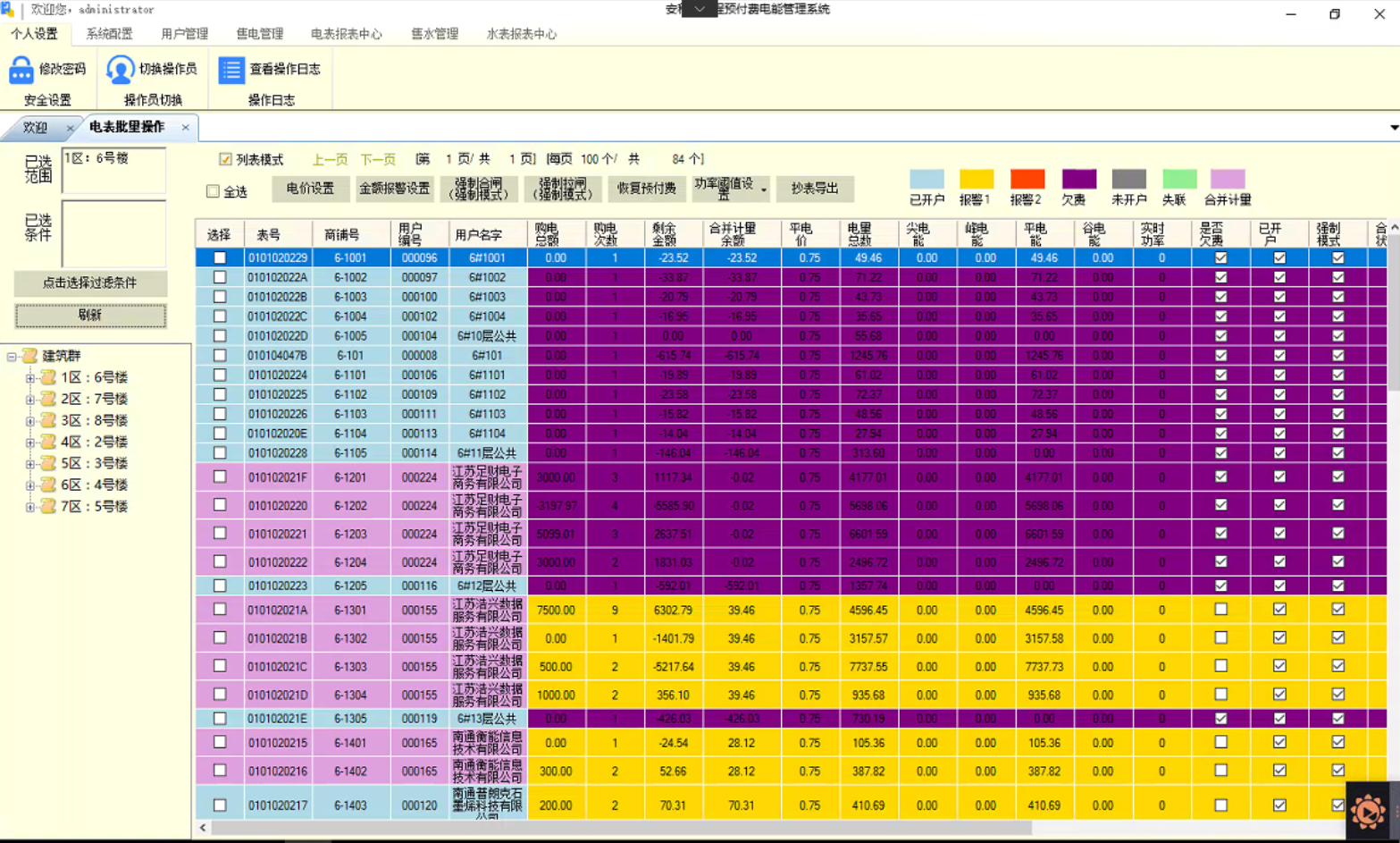Click the 电价设置 button
This screenshot has height=843, width=1400.
tap(310, 189)
